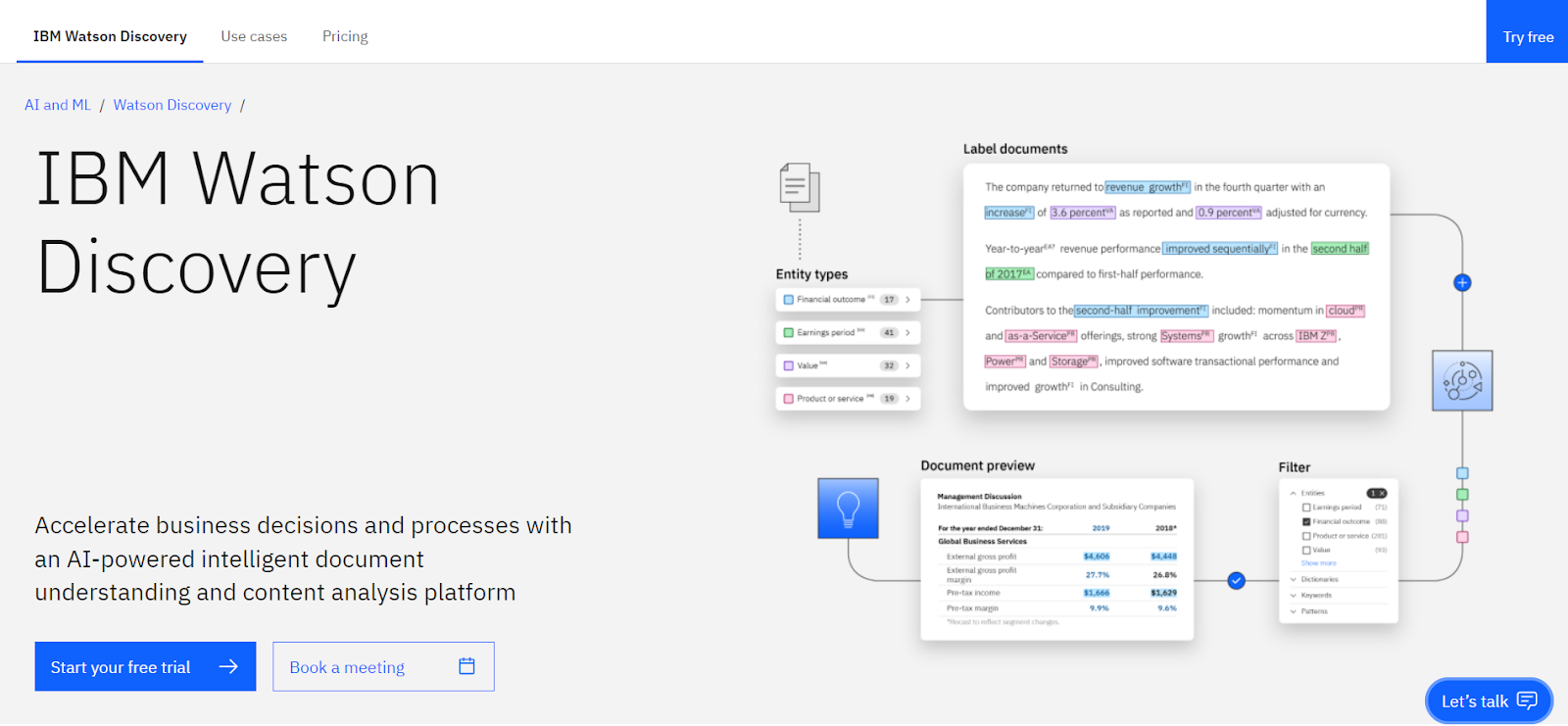Open the Pricing tab
1568x726 pixels.
tap(345, 36)
